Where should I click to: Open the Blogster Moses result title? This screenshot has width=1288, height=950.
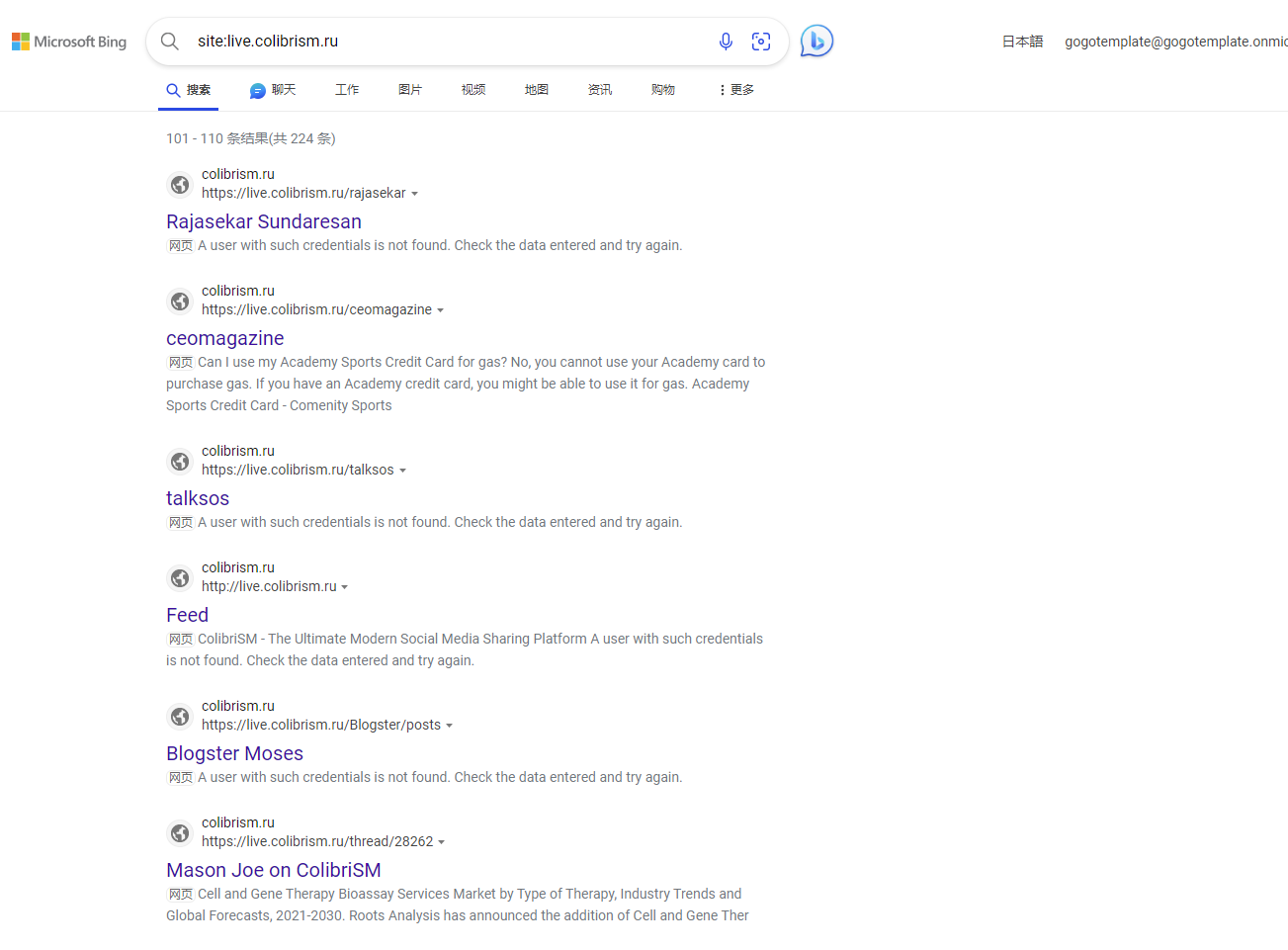coord(234,753)
